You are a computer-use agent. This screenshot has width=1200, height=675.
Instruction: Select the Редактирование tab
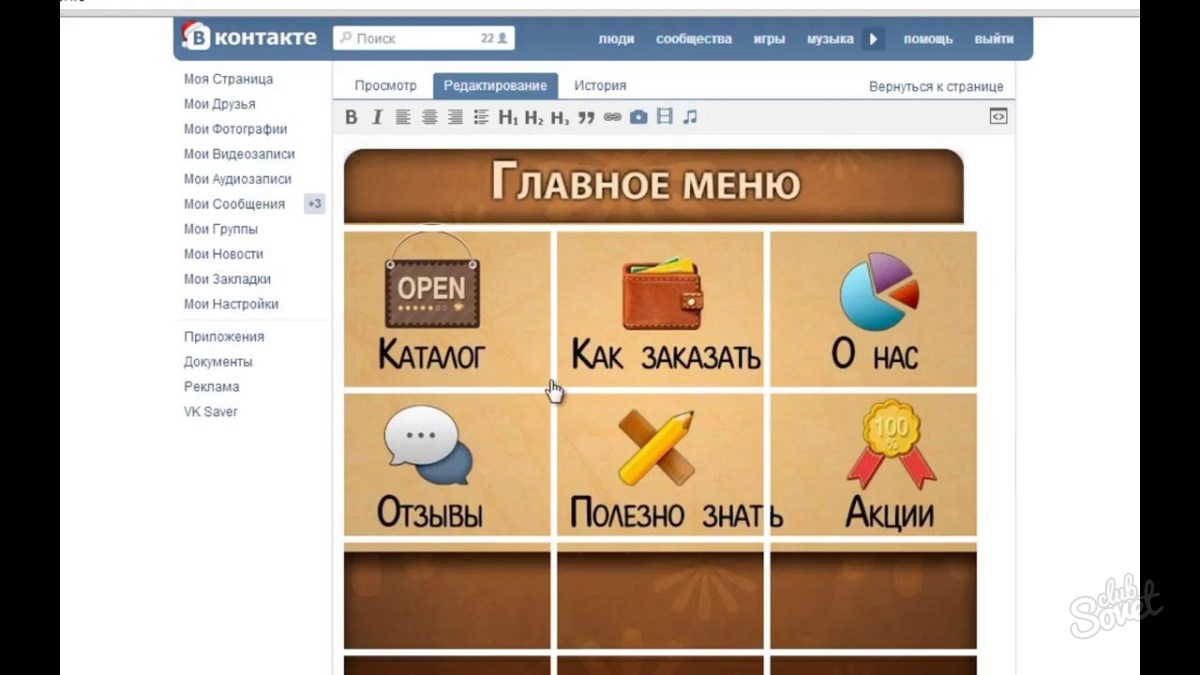click(495, 86)
